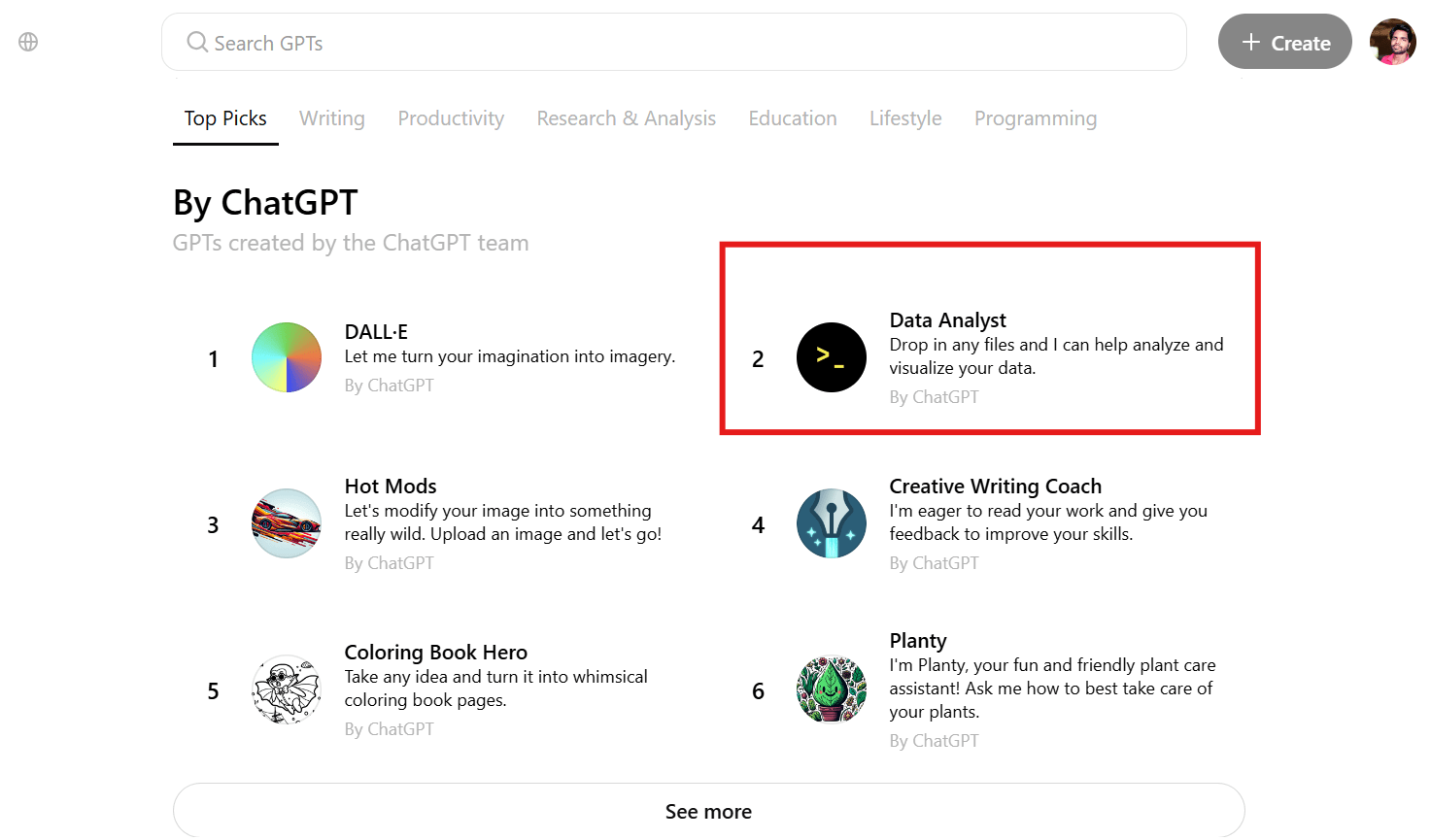Click the Planty plant icon
The width and height of the screenshot is (1431, 840).
coord(832,689)
